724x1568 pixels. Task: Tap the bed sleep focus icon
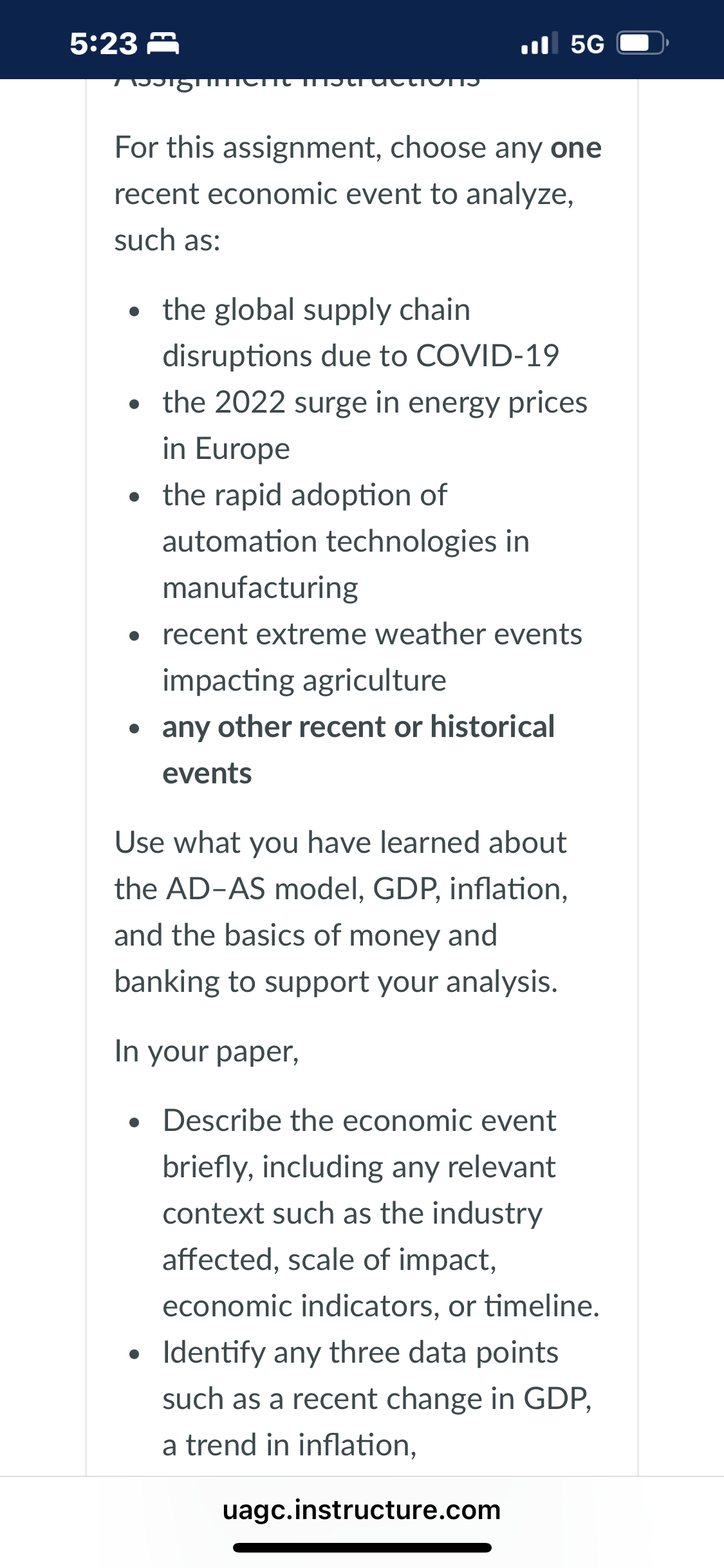pyautogui.click(x=163, y=44)
